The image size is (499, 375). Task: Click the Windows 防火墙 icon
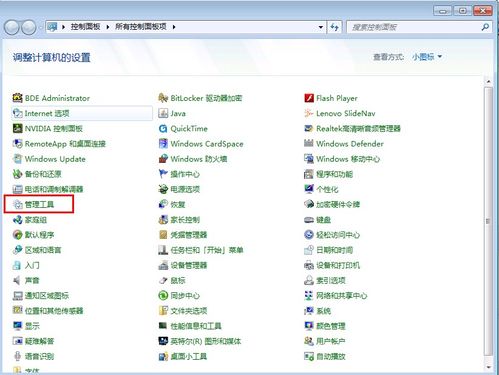(163, 159)
